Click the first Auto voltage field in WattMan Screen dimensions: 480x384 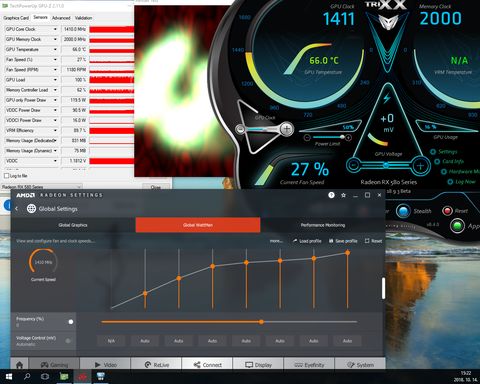point(145,341)
